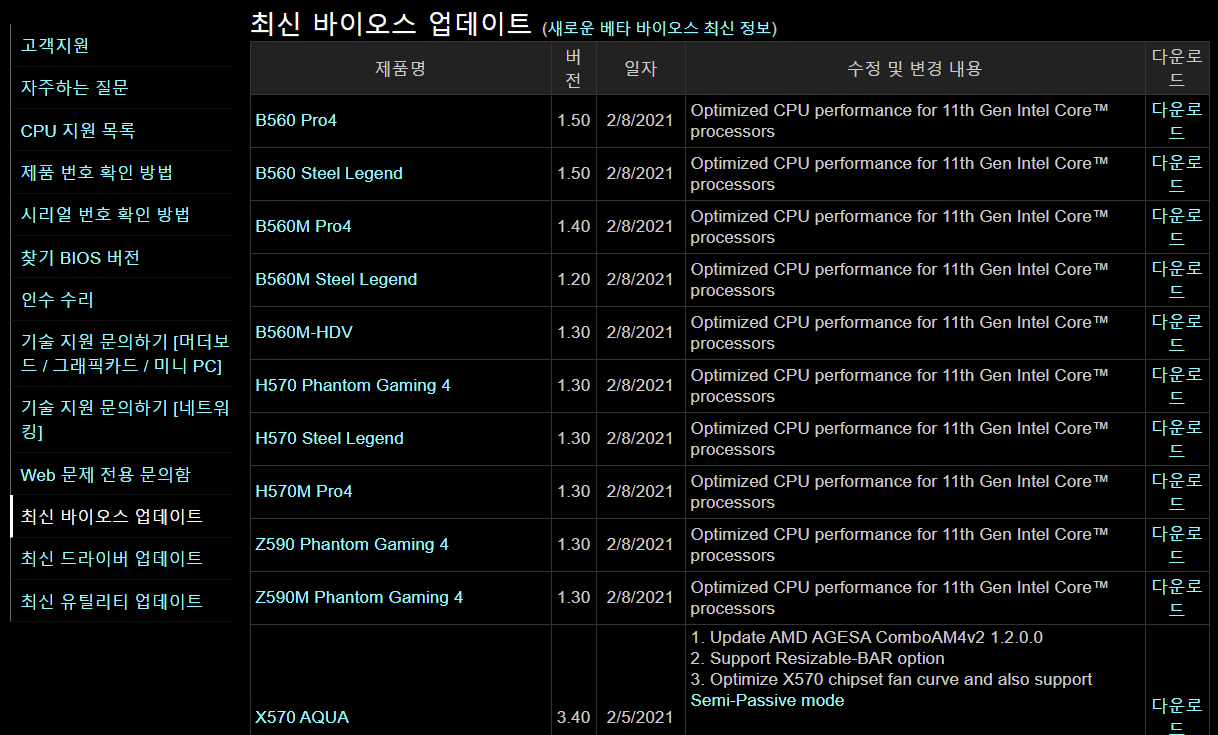Click date 2/8/2021 in Z590M Phantom Gaming 4 row
The width and height of the screenshot is (1218, 735).
click(x=640, y=597)
